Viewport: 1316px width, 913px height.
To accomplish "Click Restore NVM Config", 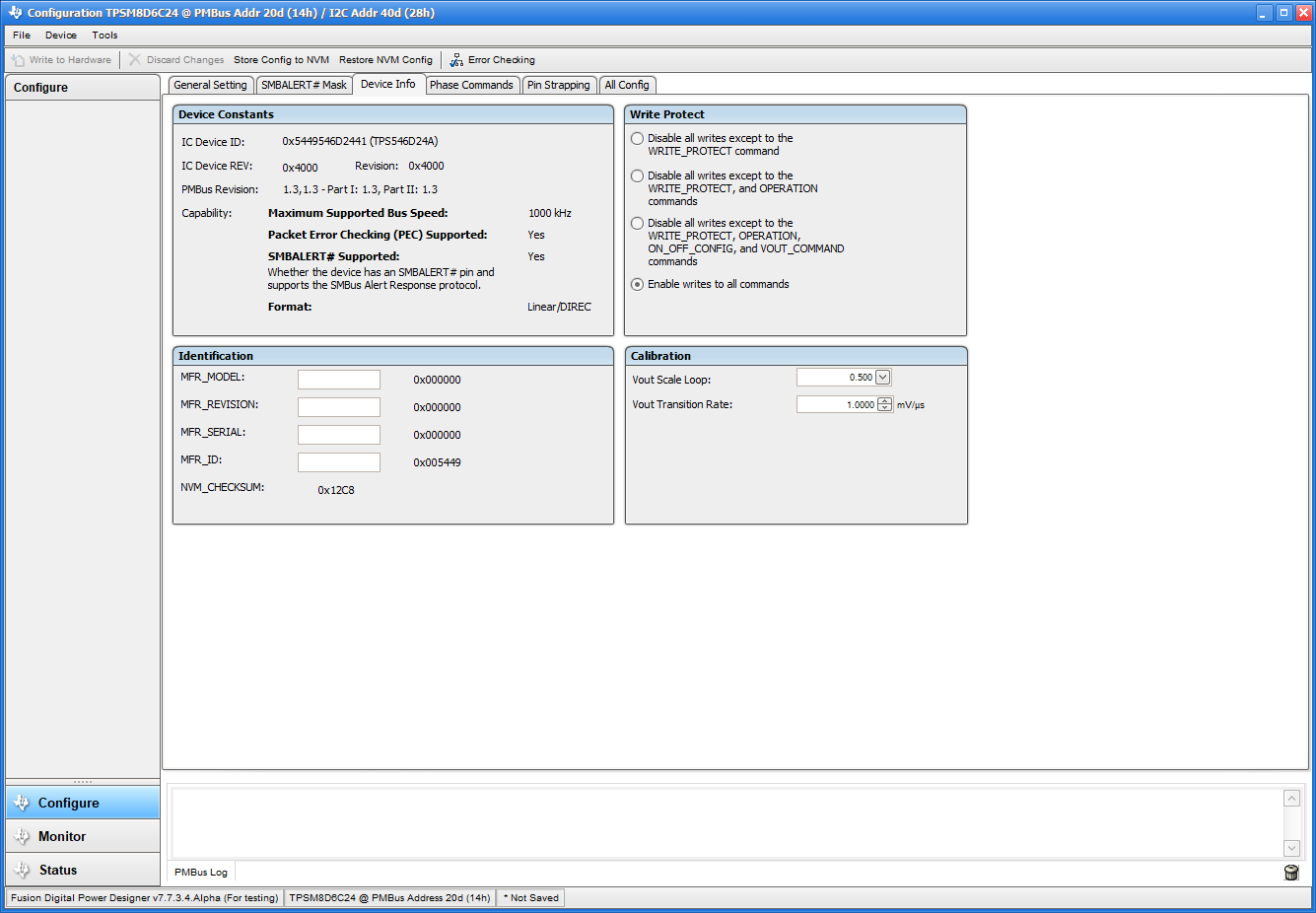I will coord(385,59).
